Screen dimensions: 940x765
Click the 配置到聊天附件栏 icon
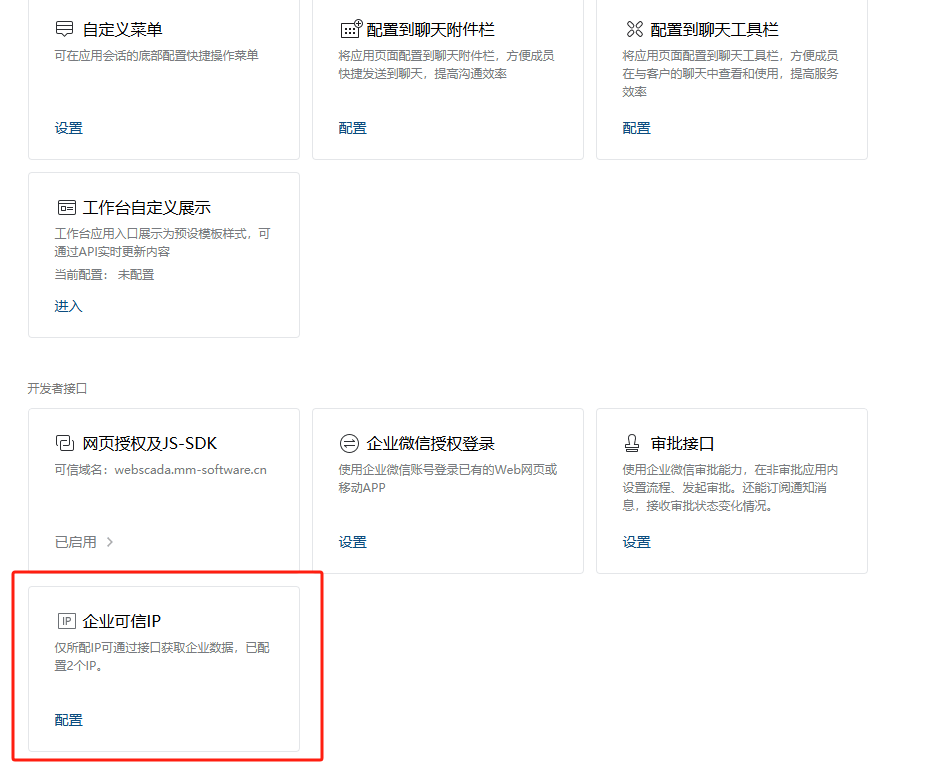350,29
